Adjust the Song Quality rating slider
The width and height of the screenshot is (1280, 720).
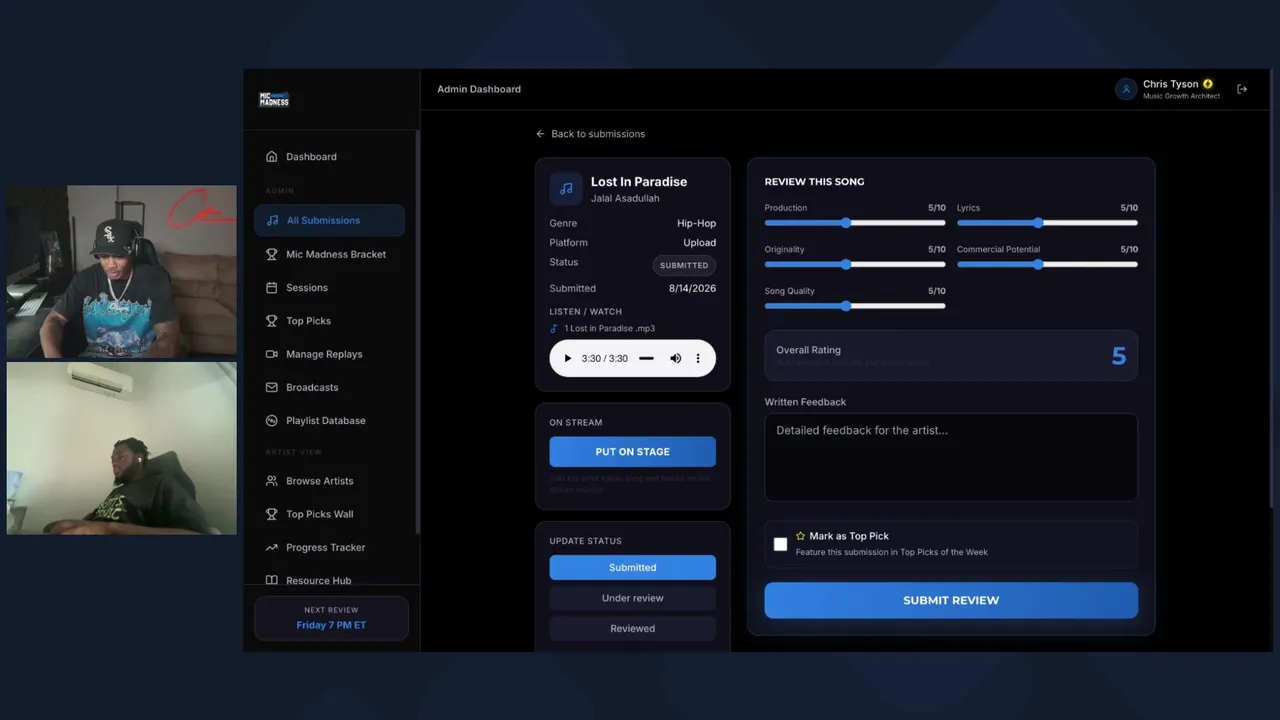tap(855, 306)
